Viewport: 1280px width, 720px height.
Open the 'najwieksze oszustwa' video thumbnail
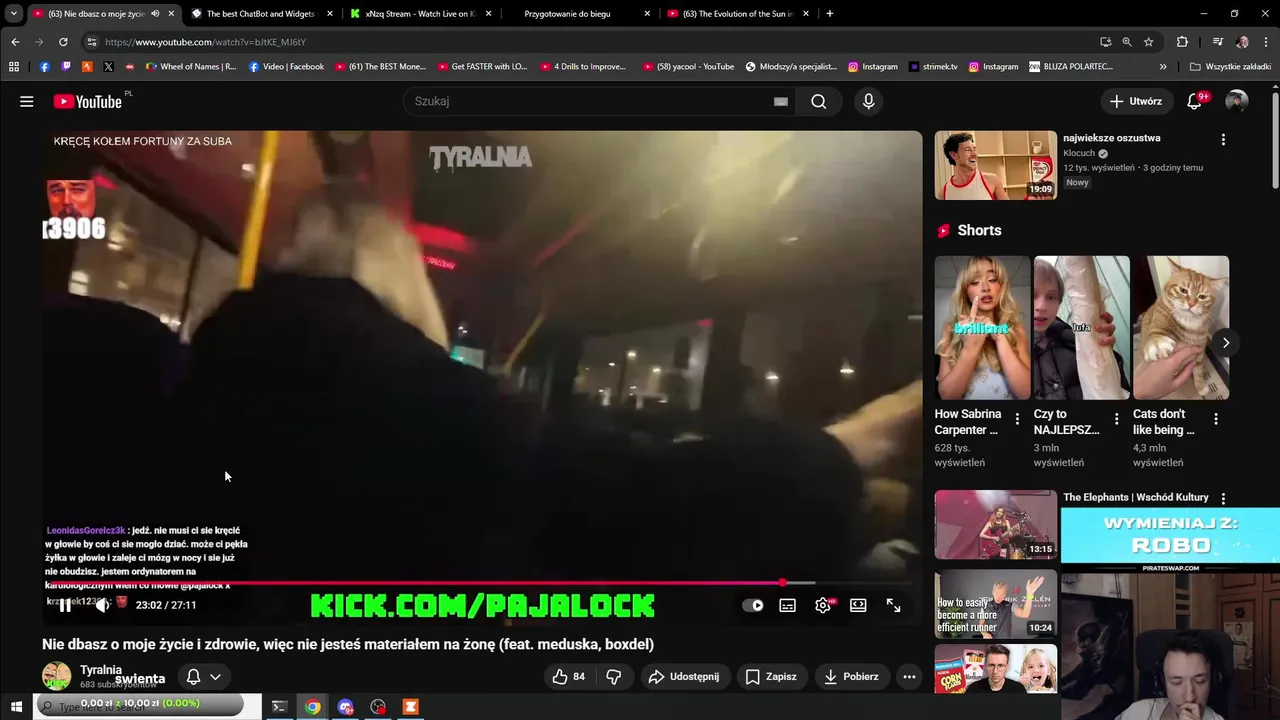coord(995,165)
